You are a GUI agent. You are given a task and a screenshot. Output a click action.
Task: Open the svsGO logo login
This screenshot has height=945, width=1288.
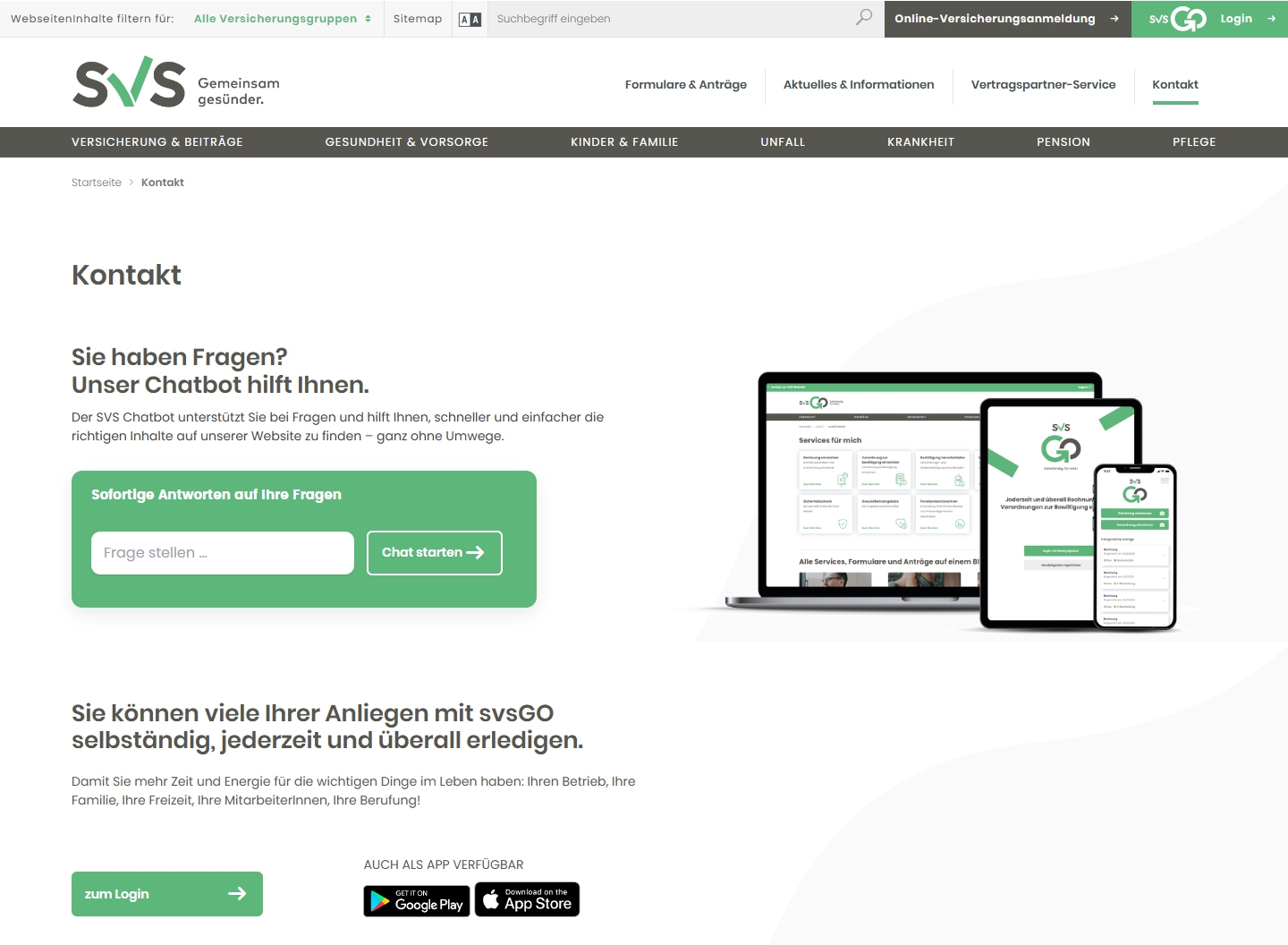click(x=1178, y=19)
